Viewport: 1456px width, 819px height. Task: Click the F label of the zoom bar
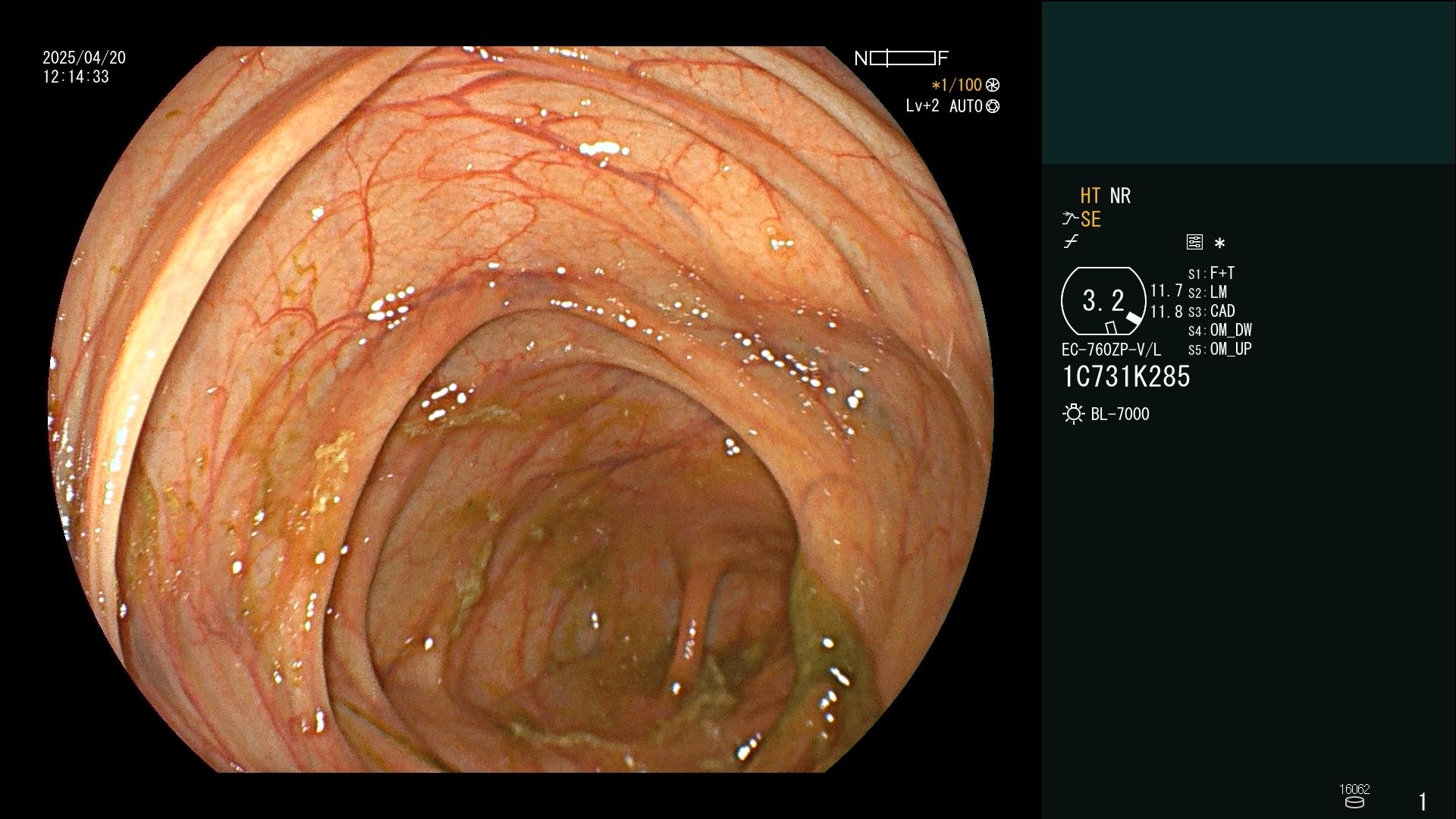click(x=943, y=58)
